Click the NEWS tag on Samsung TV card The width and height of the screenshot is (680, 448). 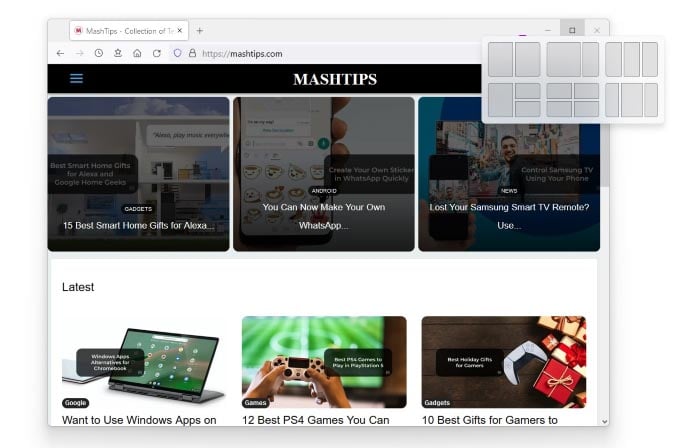[509, 191]
